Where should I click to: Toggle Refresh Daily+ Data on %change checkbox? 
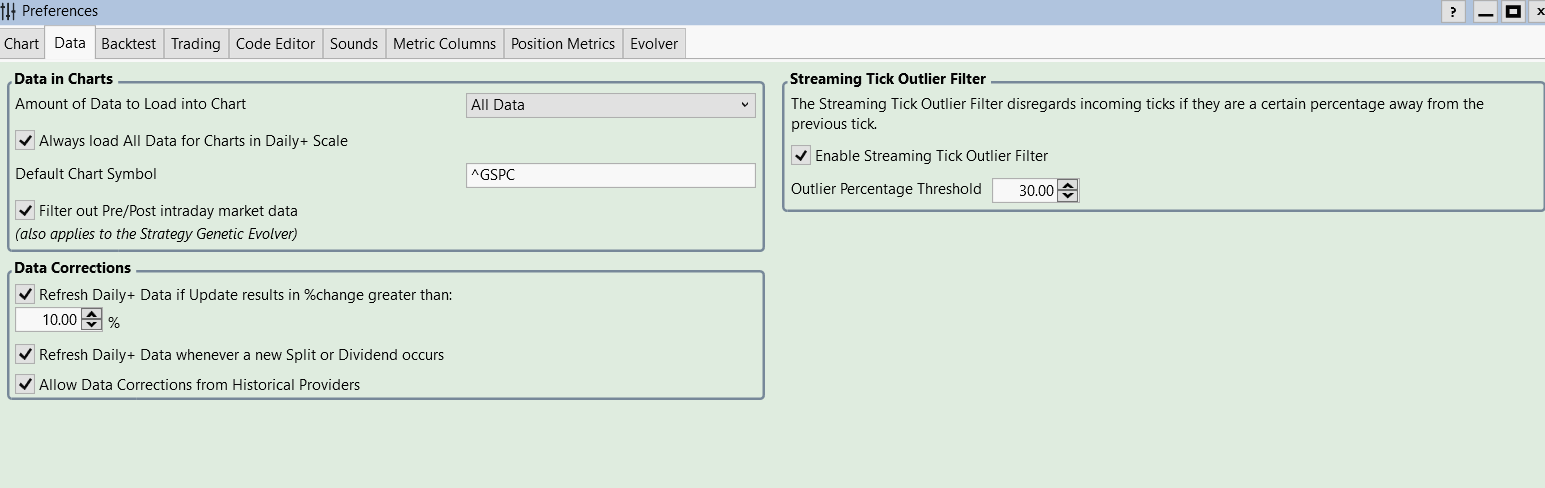pos(25,294)
